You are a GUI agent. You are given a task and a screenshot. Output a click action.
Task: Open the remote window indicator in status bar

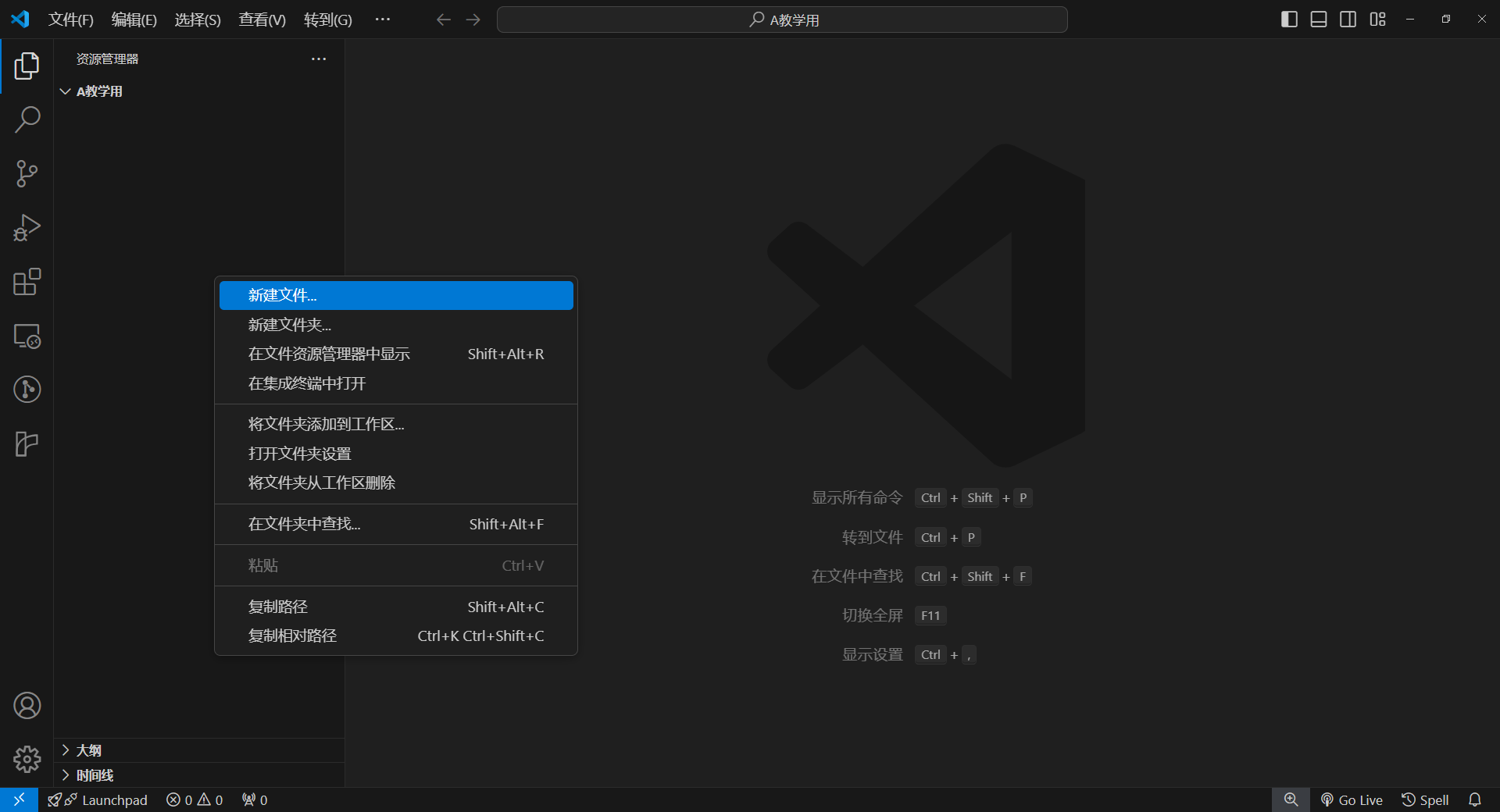[x=19, y=800]
